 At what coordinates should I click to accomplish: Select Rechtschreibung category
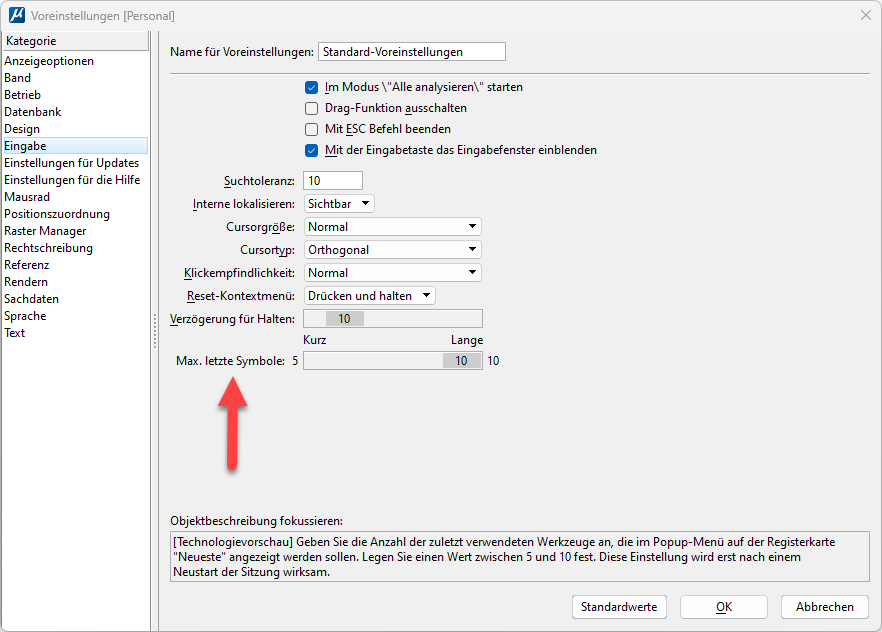pyautogui.click(x=75, y=247)
